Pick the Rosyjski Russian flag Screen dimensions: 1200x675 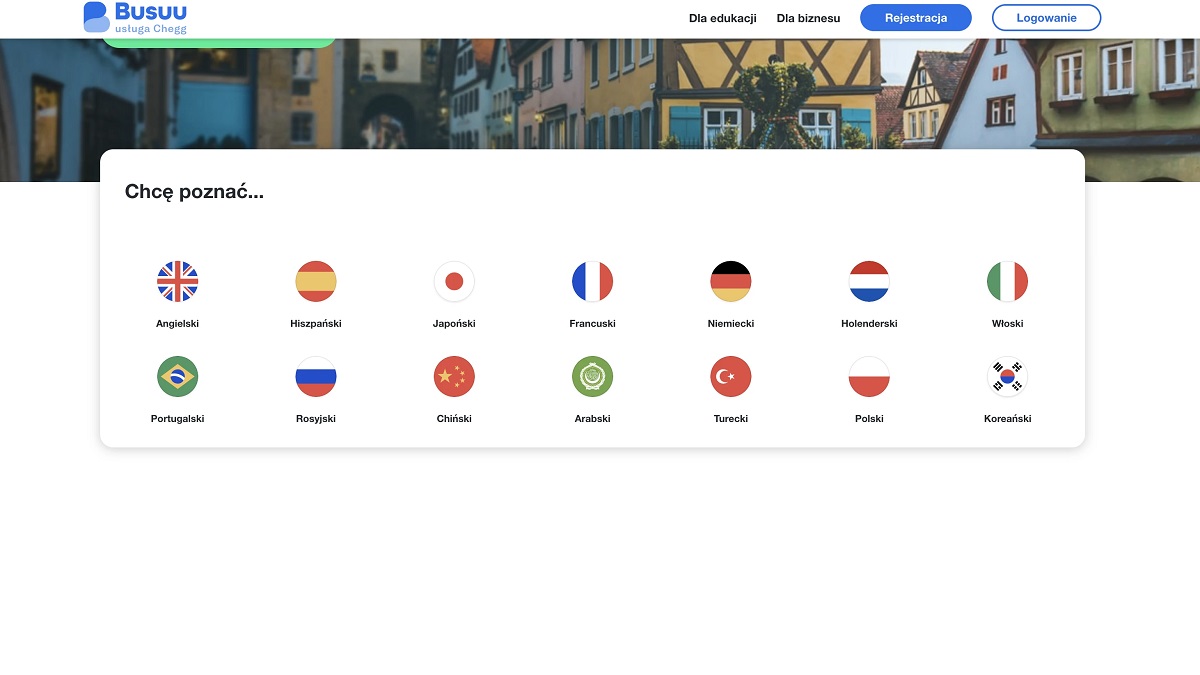coord(316,377)
